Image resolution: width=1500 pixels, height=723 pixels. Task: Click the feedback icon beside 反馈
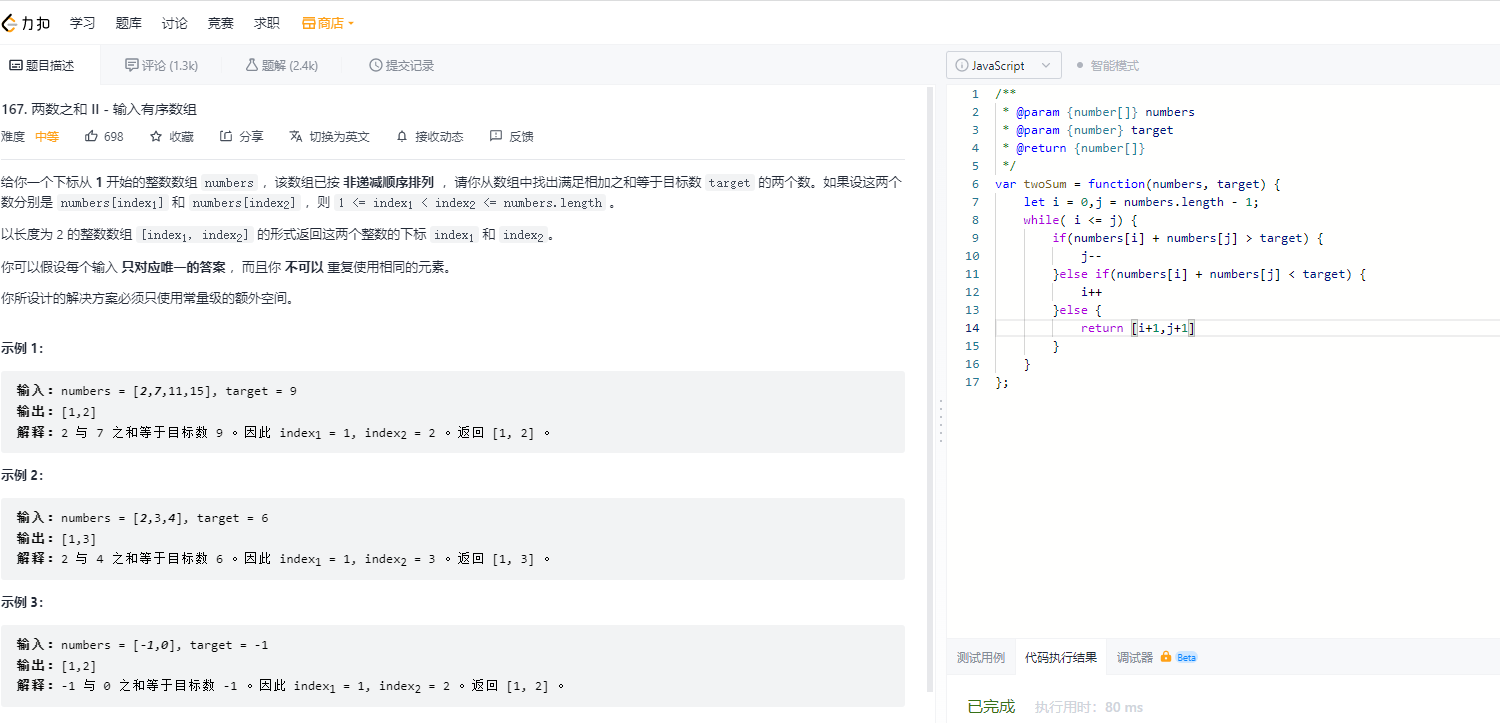tap(496, 136)
